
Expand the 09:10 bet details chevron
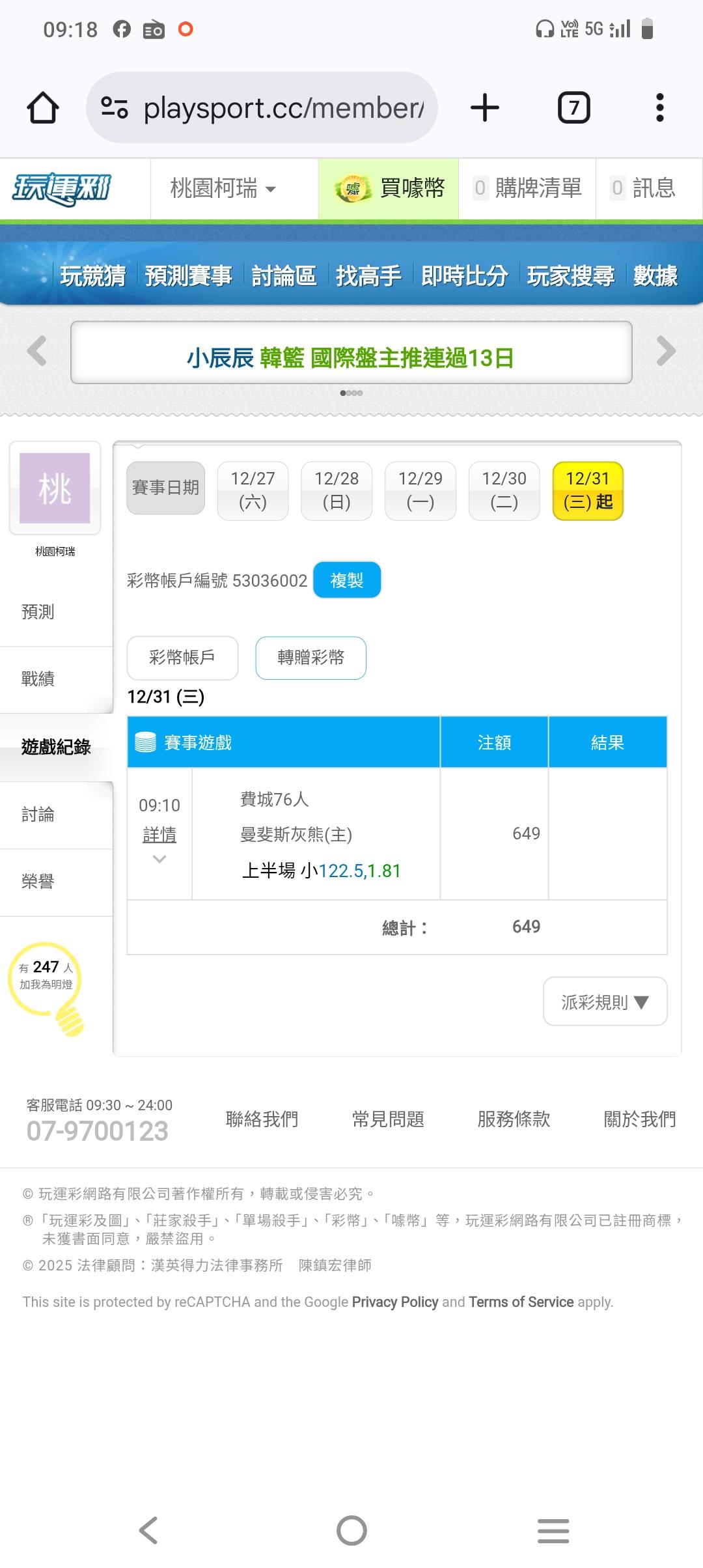coord(159,860)
